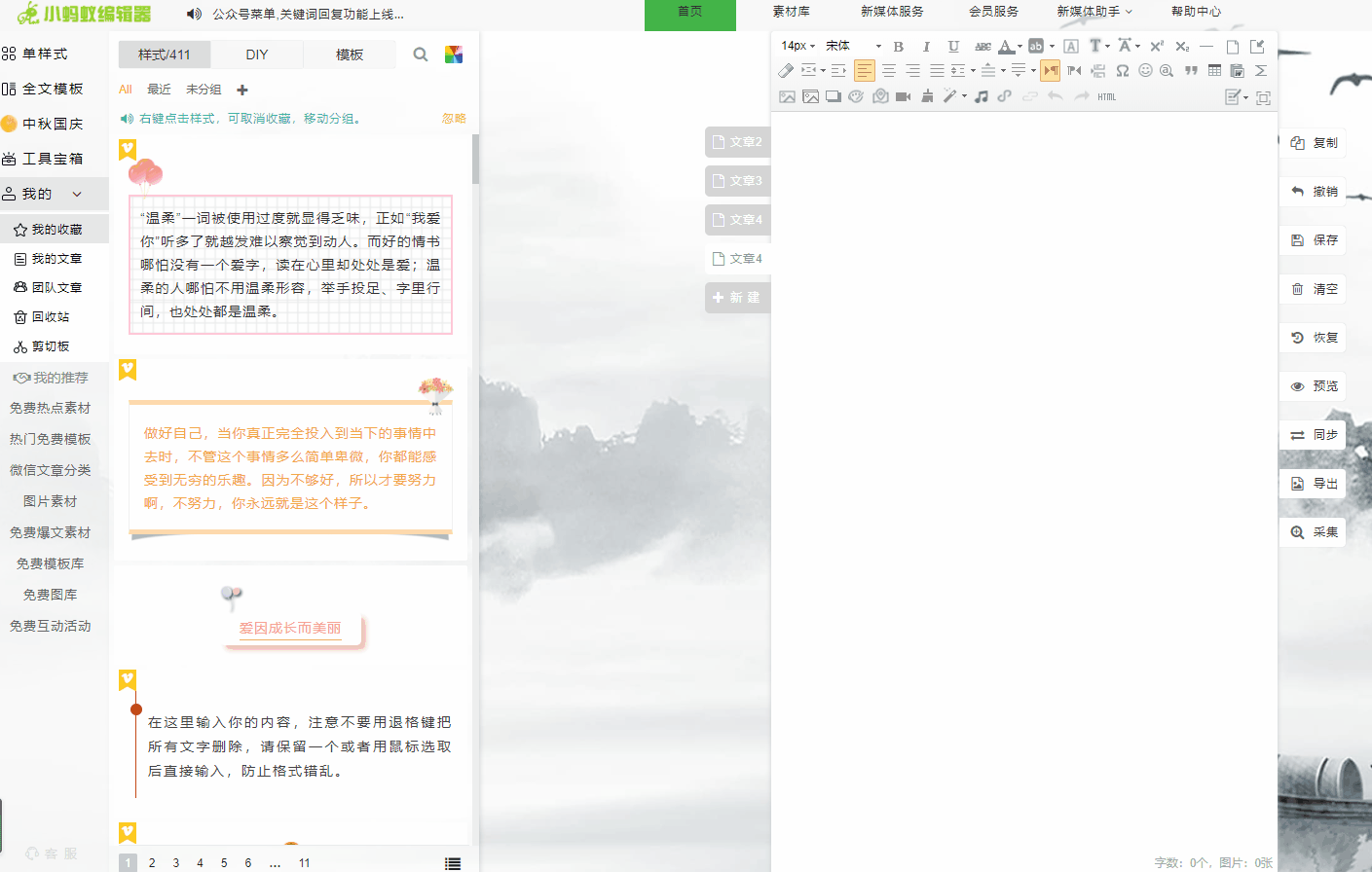The image size is (1372, 872).
Task: Toggle center text alignment
Action: [890, 70]
